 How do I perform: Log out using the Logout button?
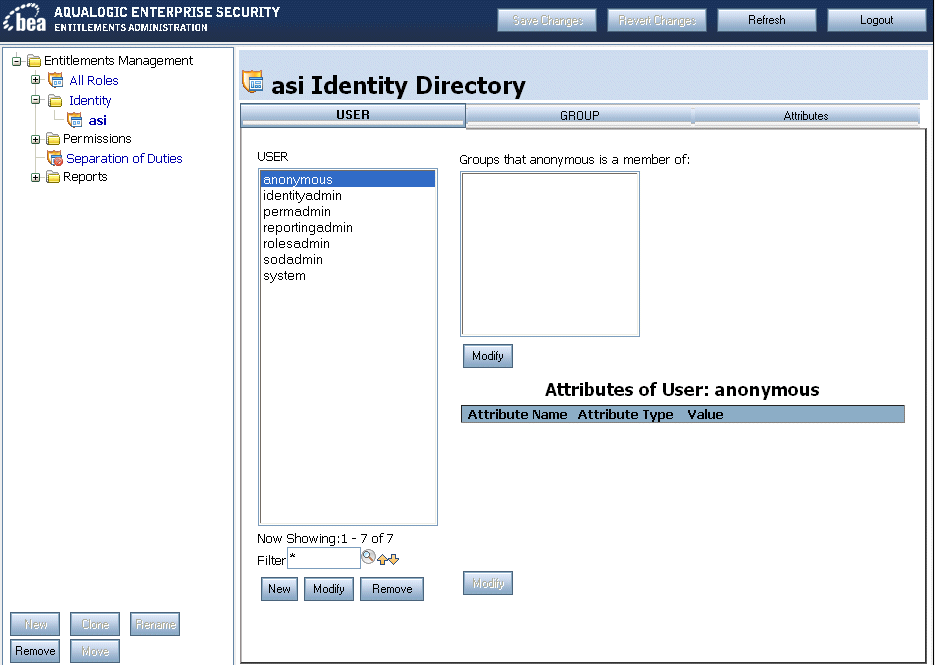(x=877, y=20)
